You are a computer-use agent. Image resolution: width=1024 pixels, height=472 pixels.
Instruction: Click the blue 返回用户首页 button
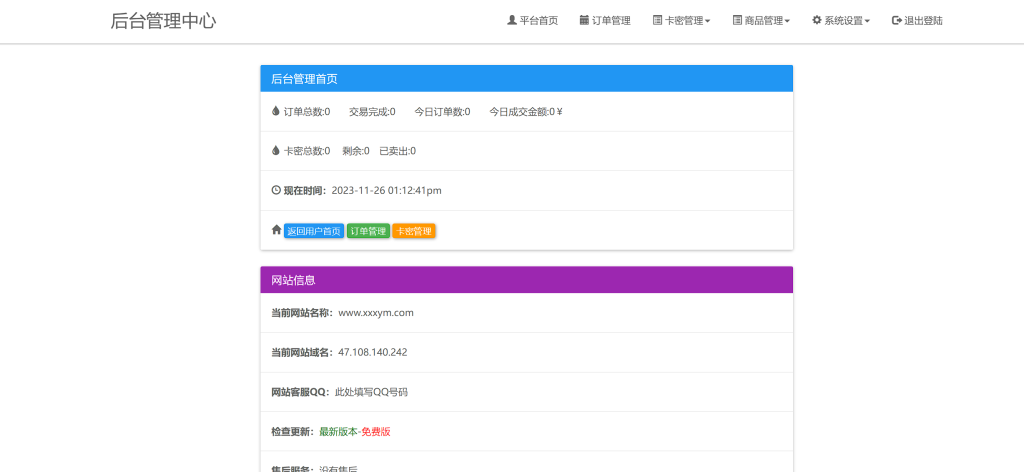tap(314, 231)
